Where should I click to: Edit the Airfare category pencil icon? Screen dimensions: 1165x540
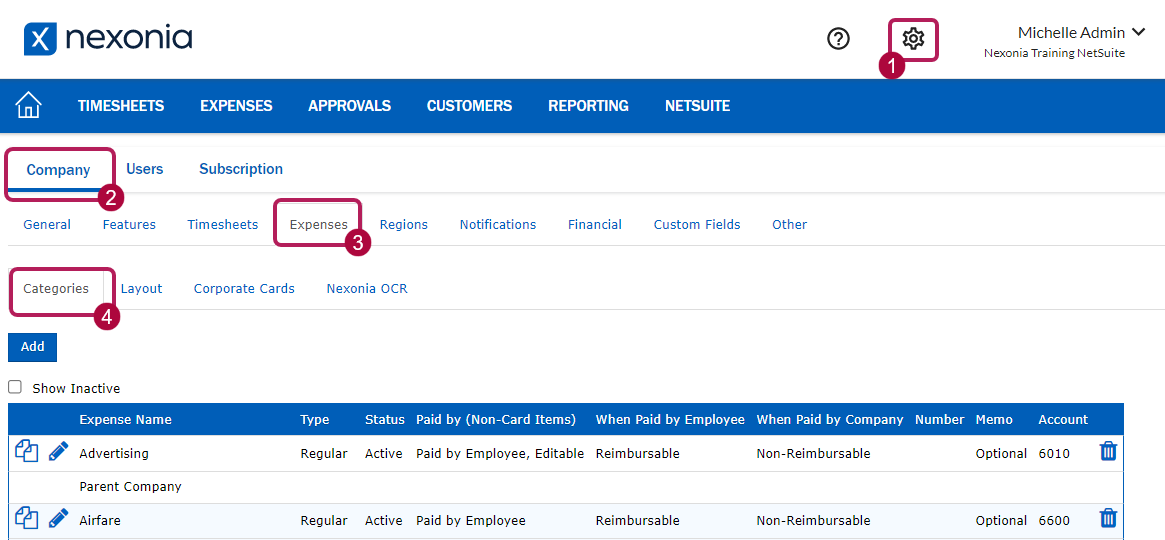pos(59,519)
